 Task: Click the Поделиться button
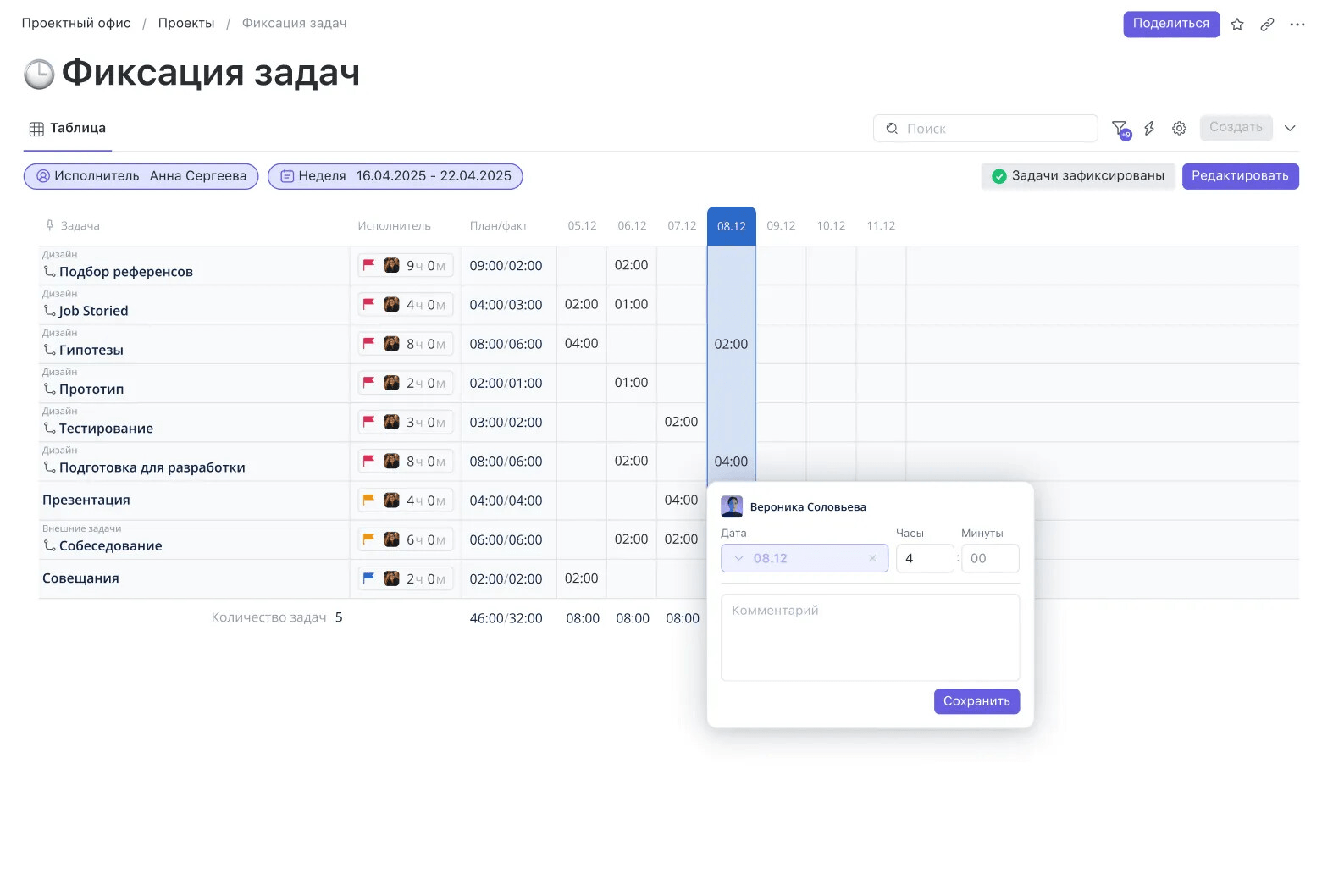(1171, 24)
